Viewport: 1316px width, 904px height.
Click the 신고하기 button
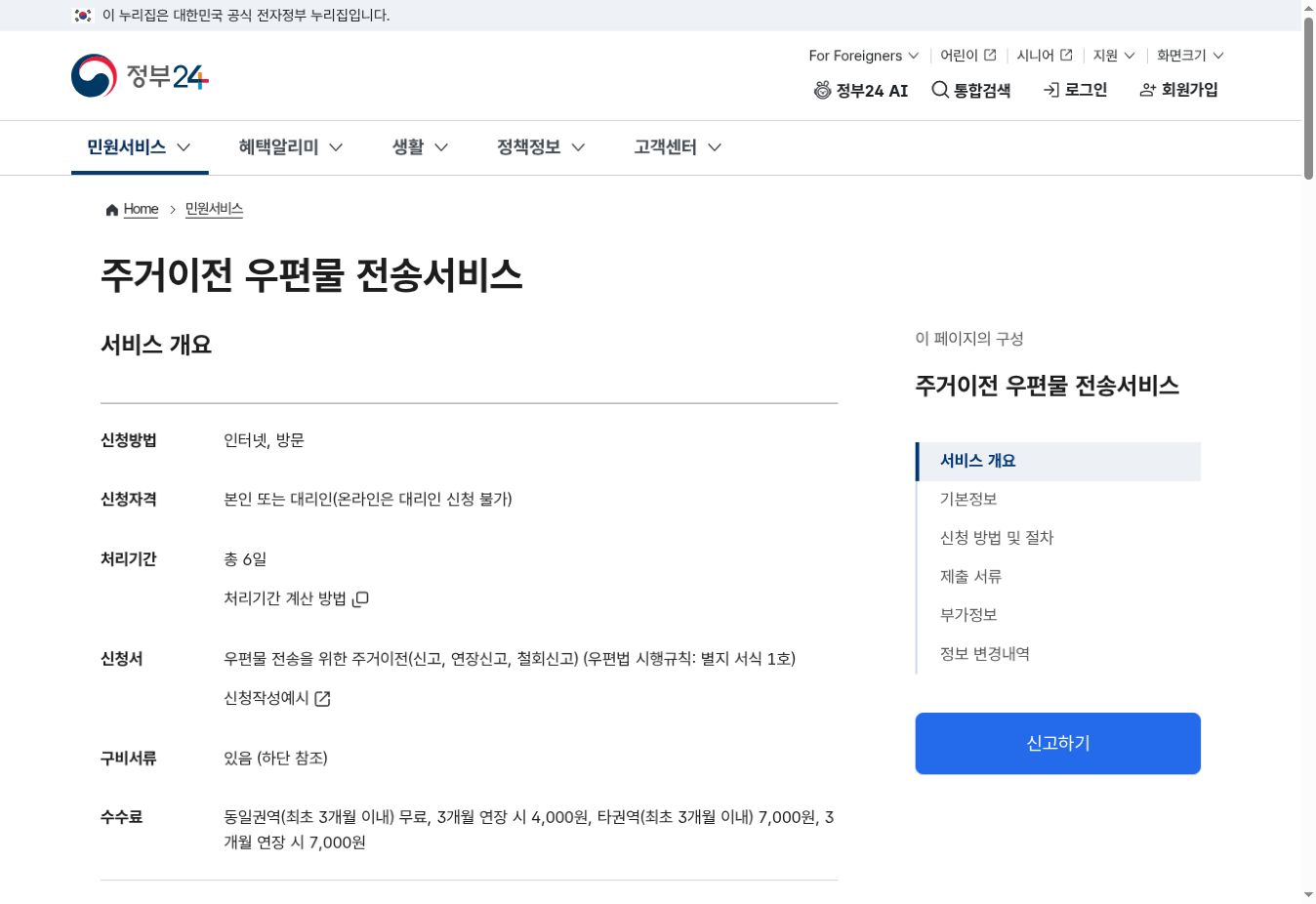[x=1057, y=744]
